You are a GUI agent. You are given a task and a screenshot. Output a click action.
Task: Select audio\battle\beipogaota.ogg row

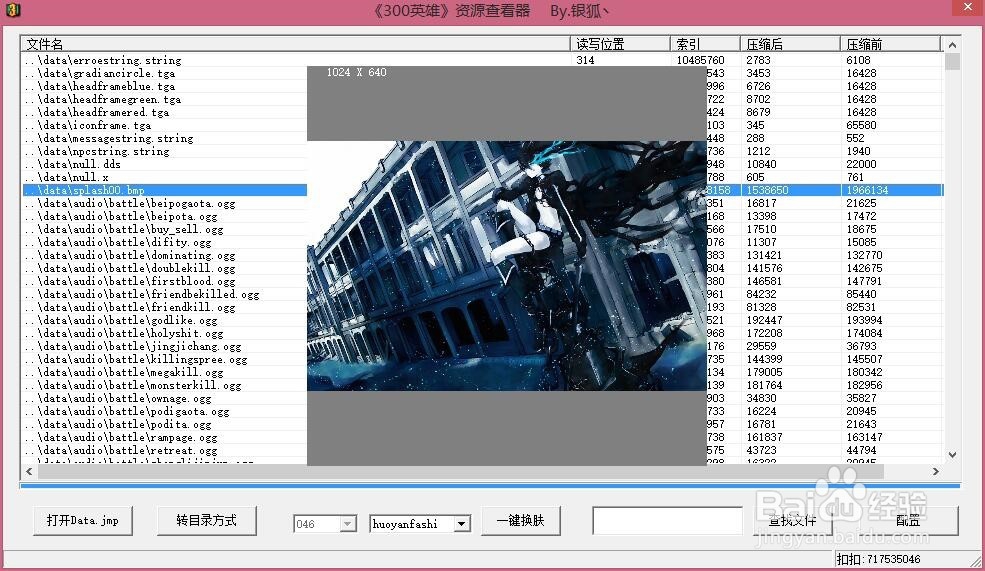(x=165, y=204)
